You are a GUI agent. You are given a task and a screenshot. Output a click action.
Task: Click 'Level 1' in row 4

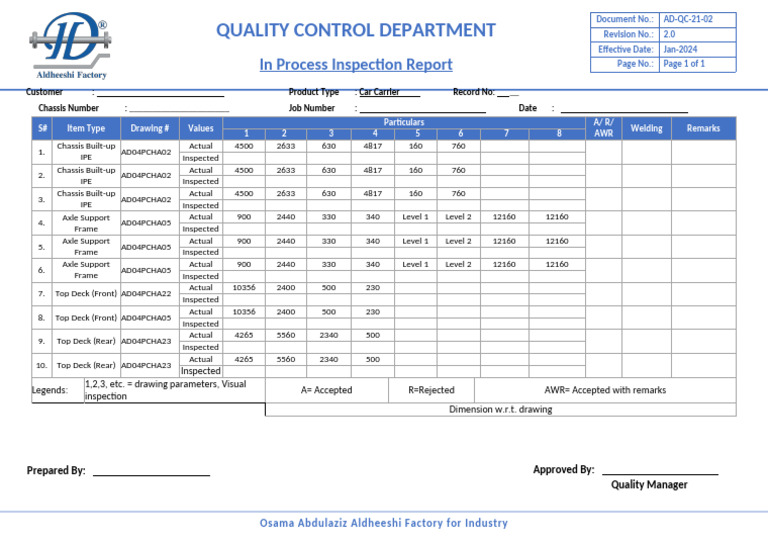click(415, 217)
